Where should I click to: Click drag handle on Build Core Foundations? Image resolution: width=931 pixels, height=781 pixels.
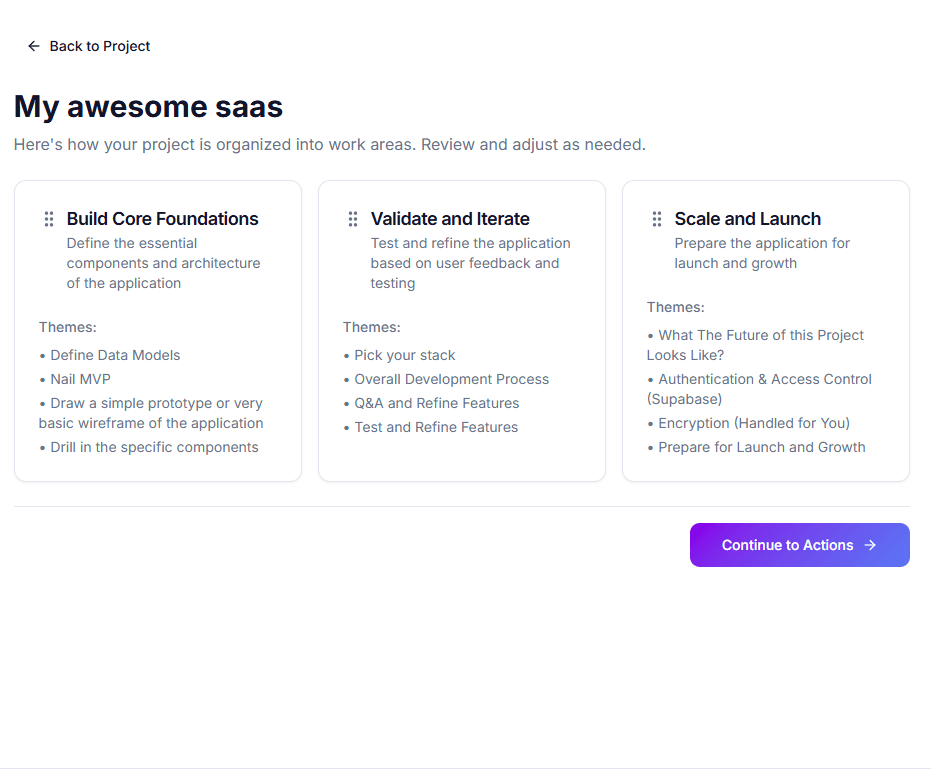click(x=49, y=219)
